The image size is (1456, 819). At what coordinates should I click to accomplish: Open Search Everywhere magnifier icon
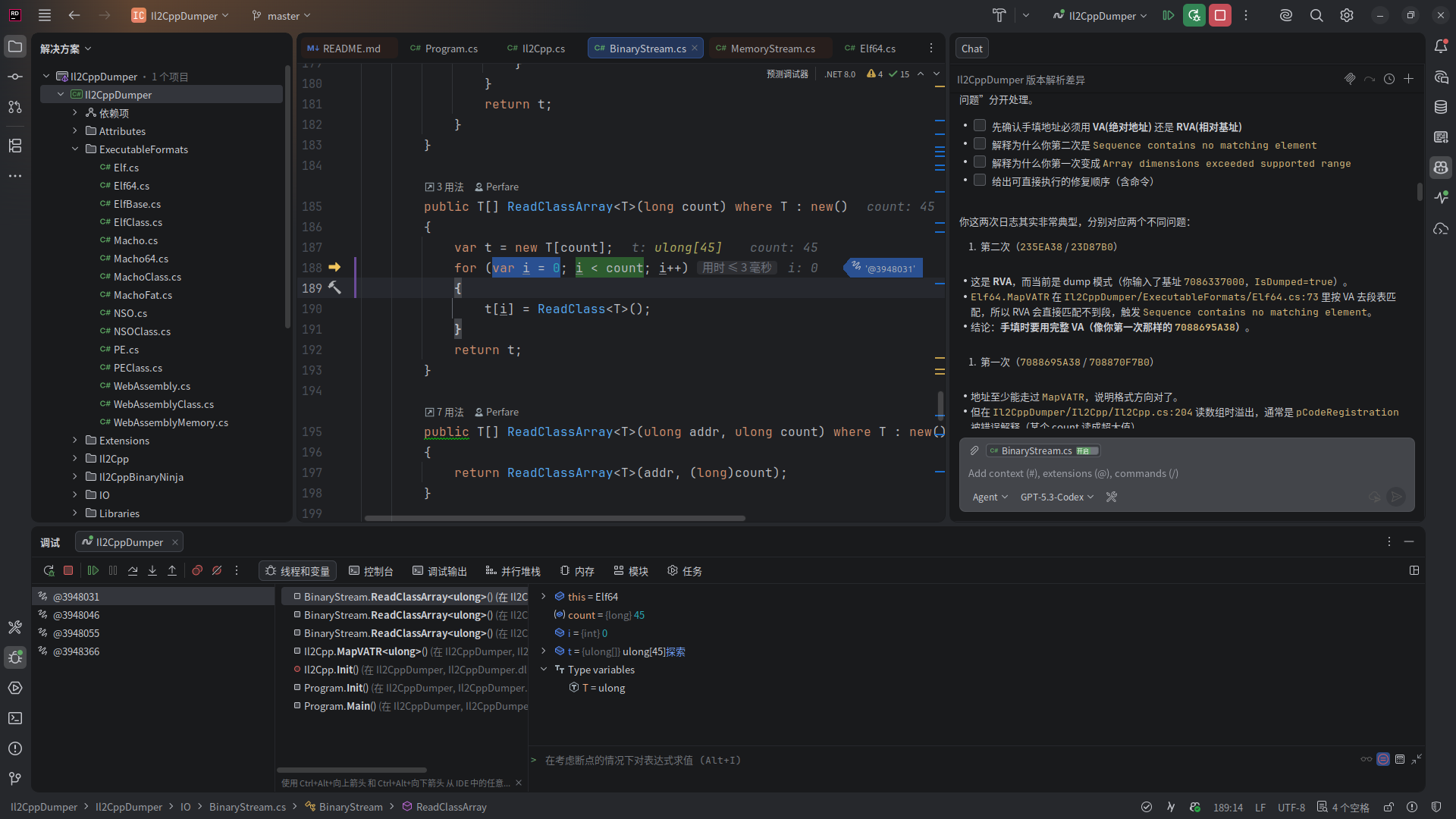(1316, 15)
